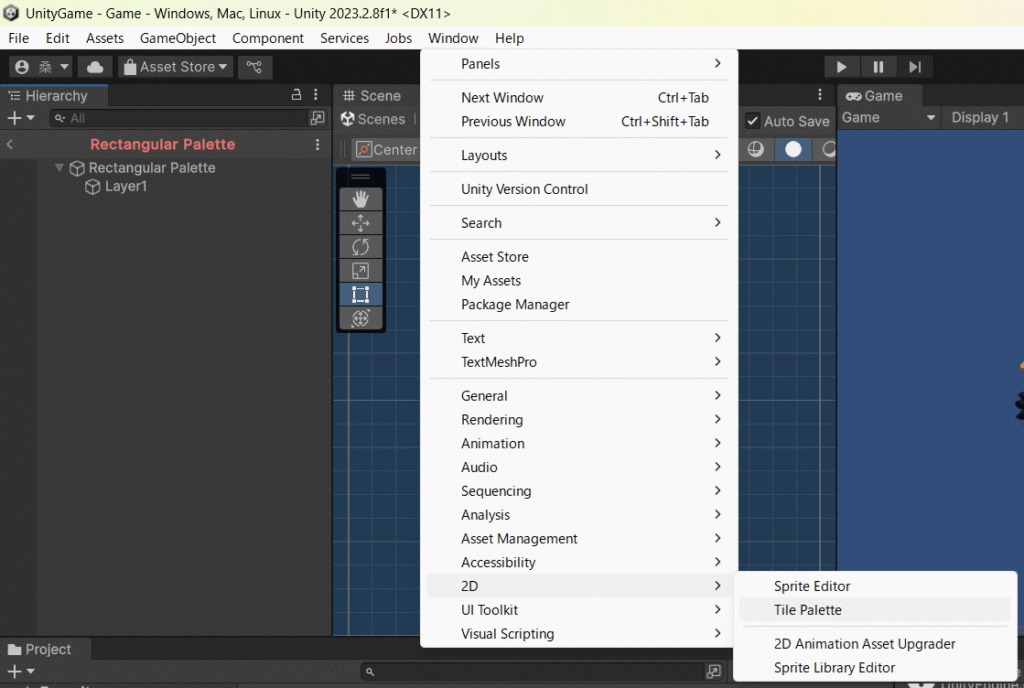
Task: Select the Transform tool
Action: click(x=360, y=319)
